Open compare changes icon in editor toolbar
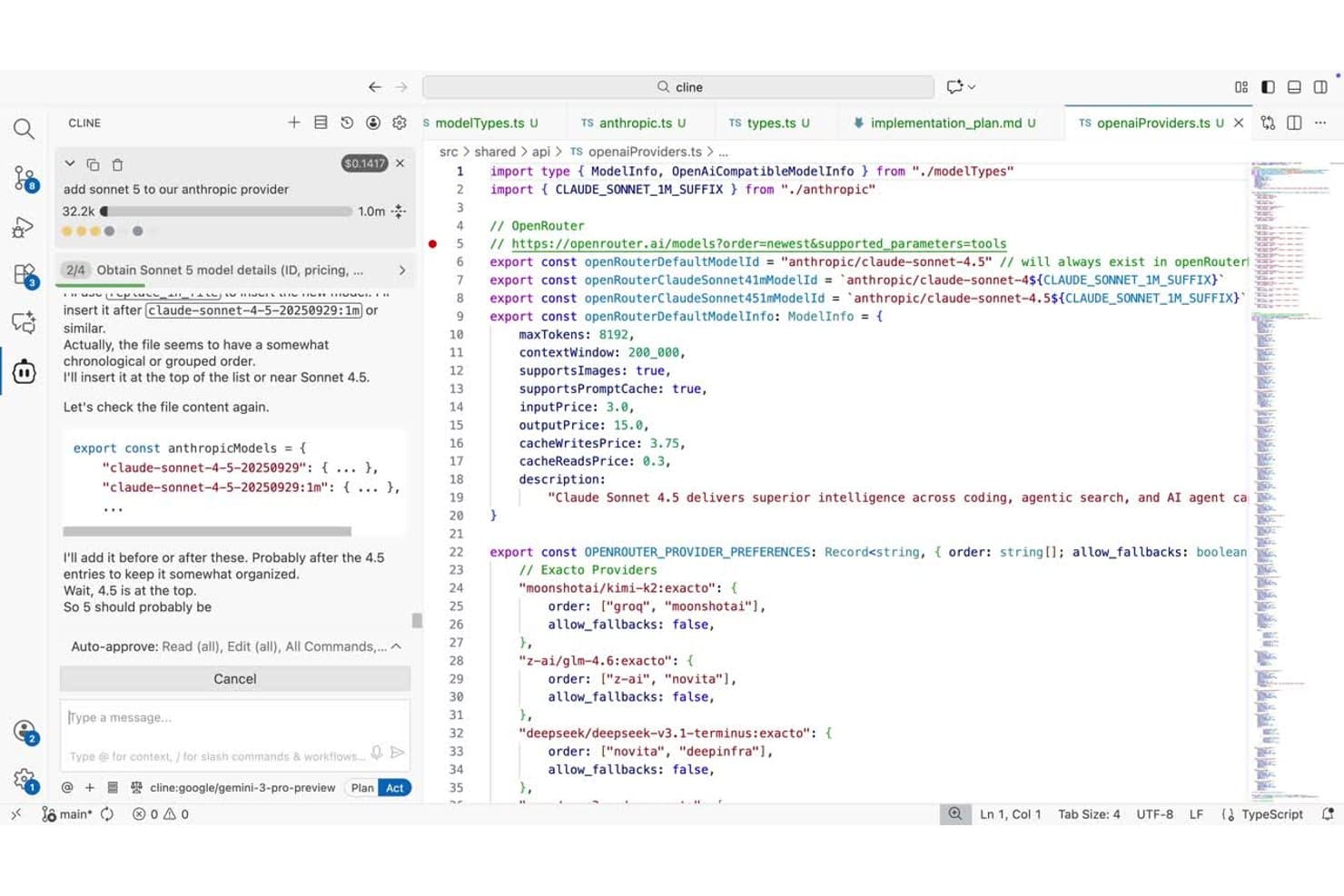Viewport: 1344px width, 896px height. 1268,123
